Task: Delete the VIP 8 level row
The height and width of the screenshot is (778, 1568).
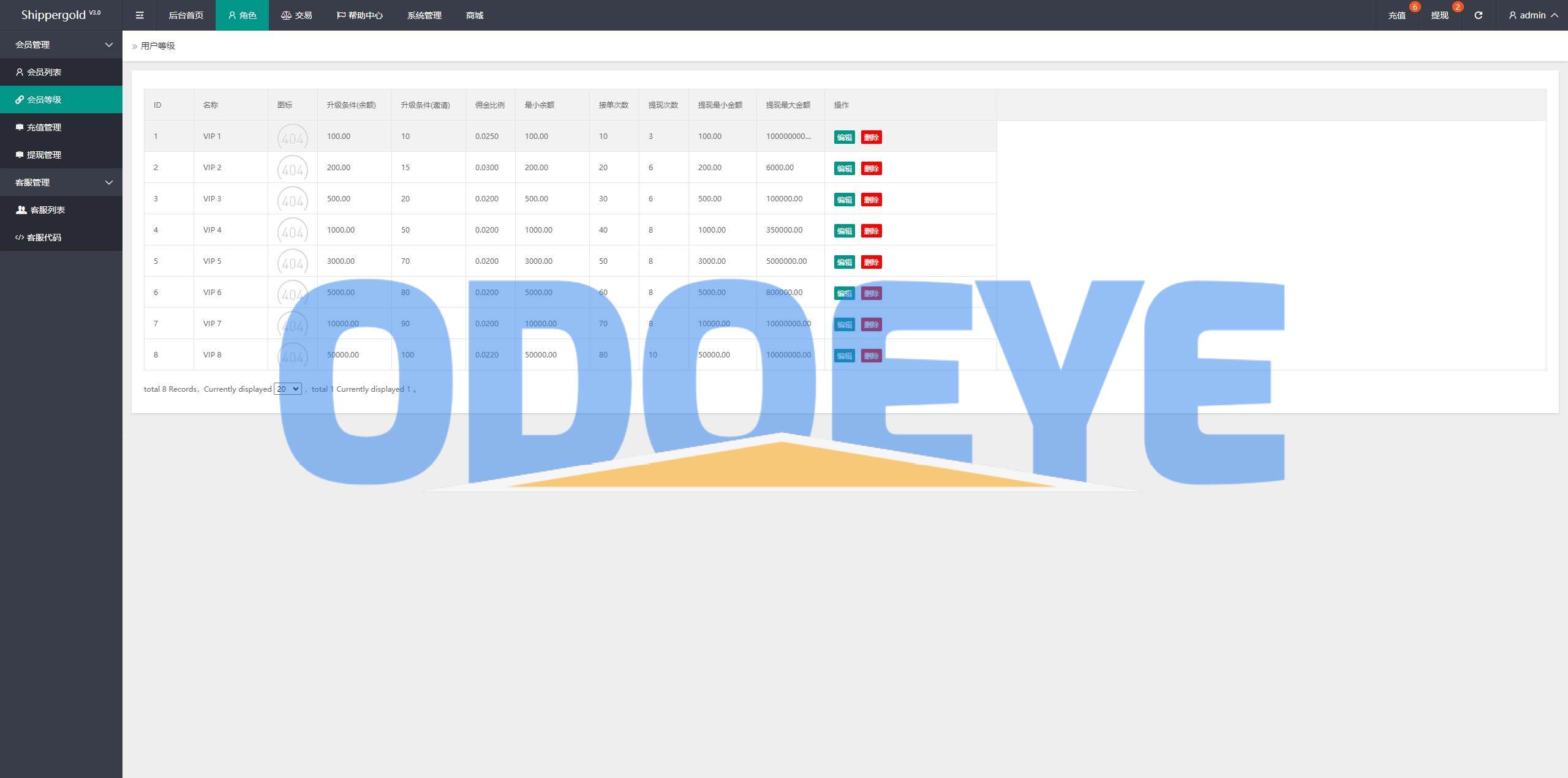Action: (x=871, y=356)
